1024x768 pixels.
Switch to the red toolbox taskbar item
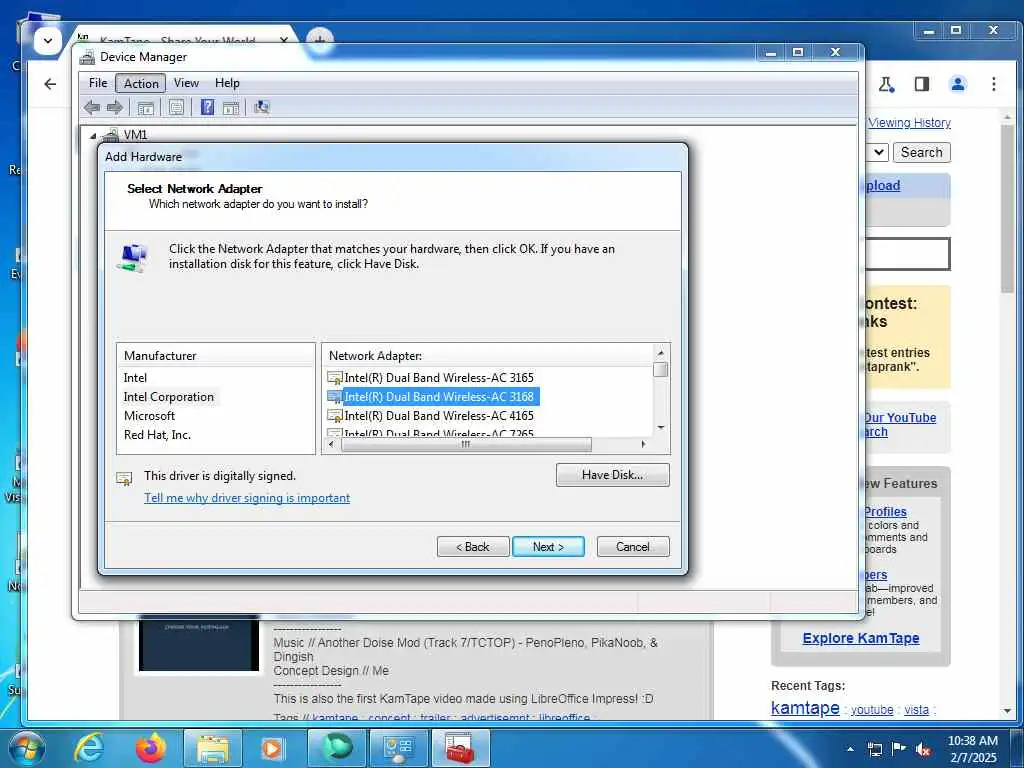pyautogui.click(x=460, y=748)
